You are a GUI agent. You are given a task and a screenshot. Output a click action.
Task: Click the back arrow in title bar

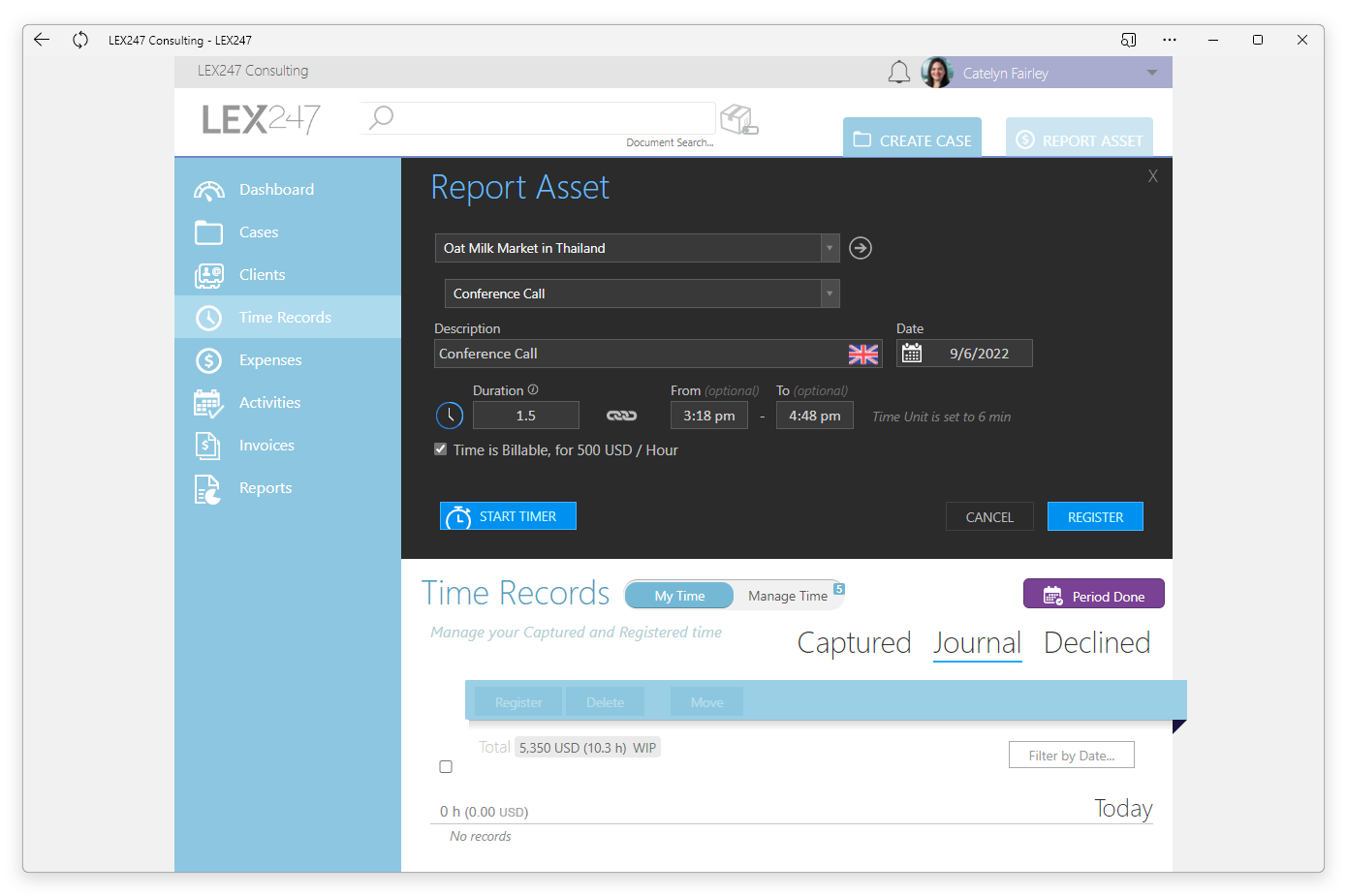click(42, 40)
